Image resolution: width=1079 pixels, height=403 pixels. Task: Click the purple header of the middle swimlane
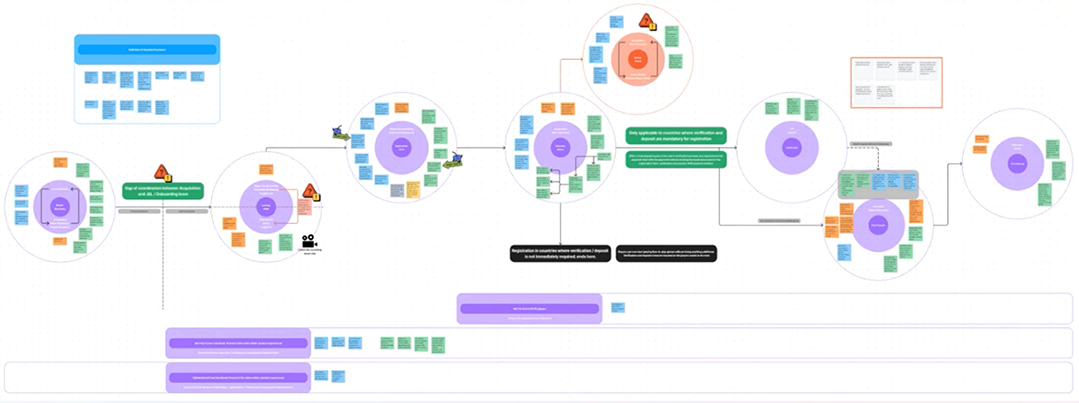click(238, 343)
